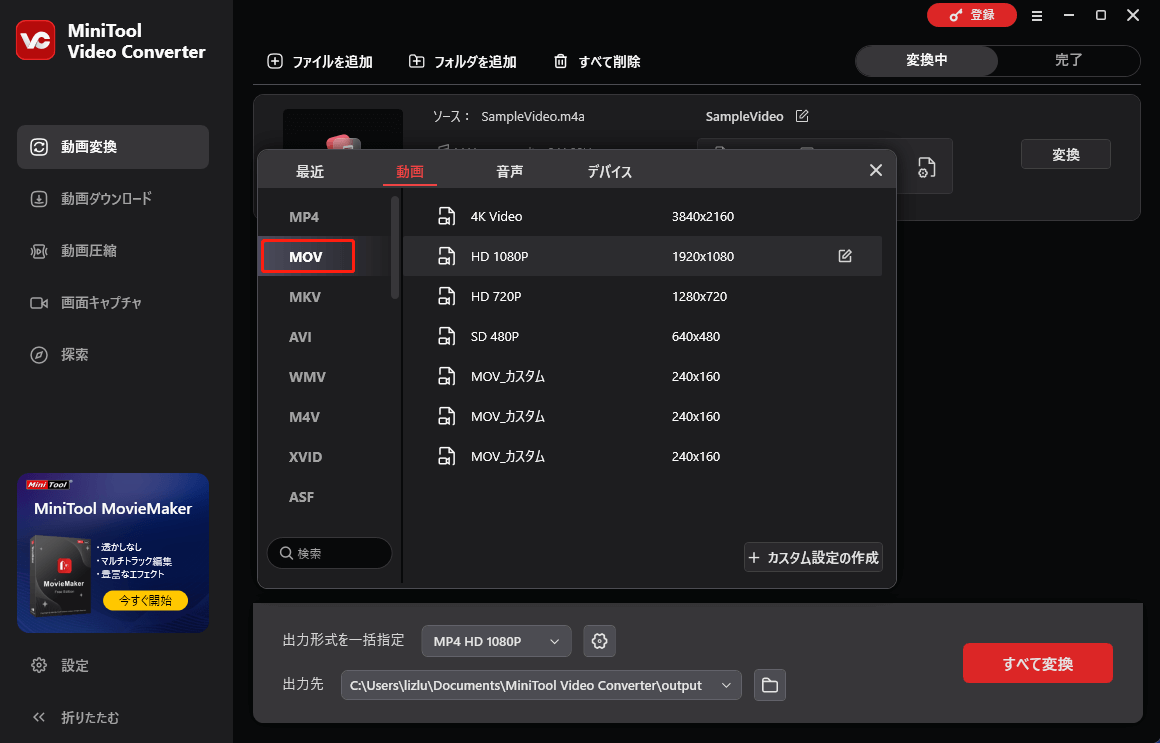Click the 変換 convert button for SampleVideo

coord(1065,154)
